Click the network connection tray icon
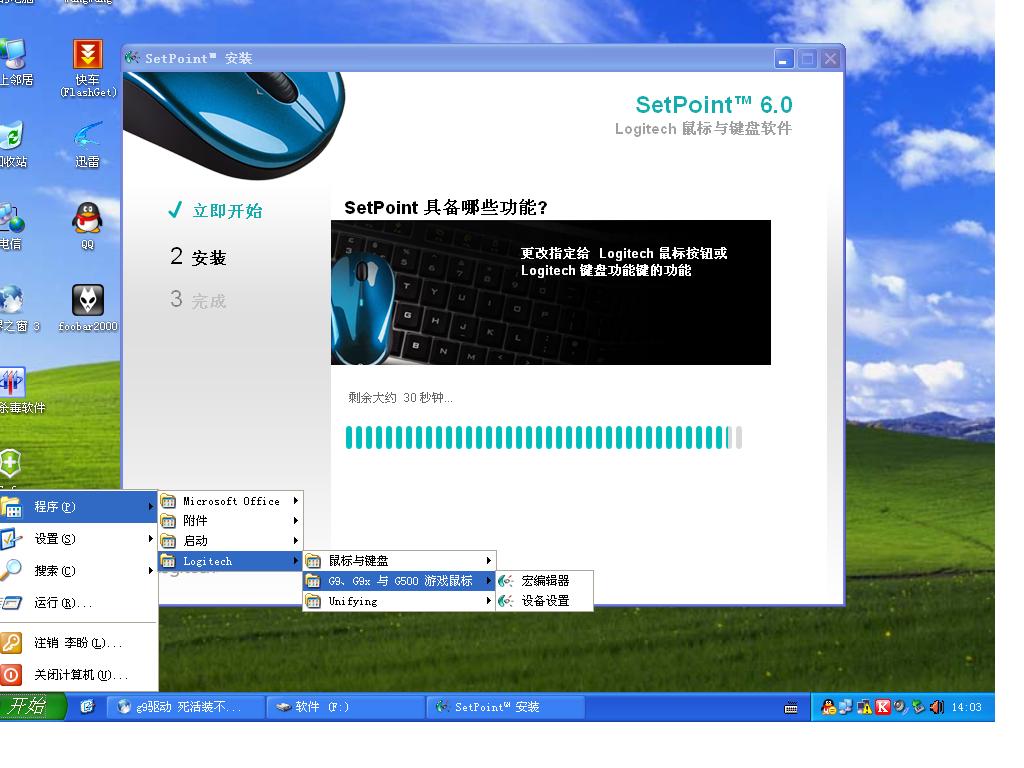The width and height of the screenshot is (1024, 768). pos(846,707)
